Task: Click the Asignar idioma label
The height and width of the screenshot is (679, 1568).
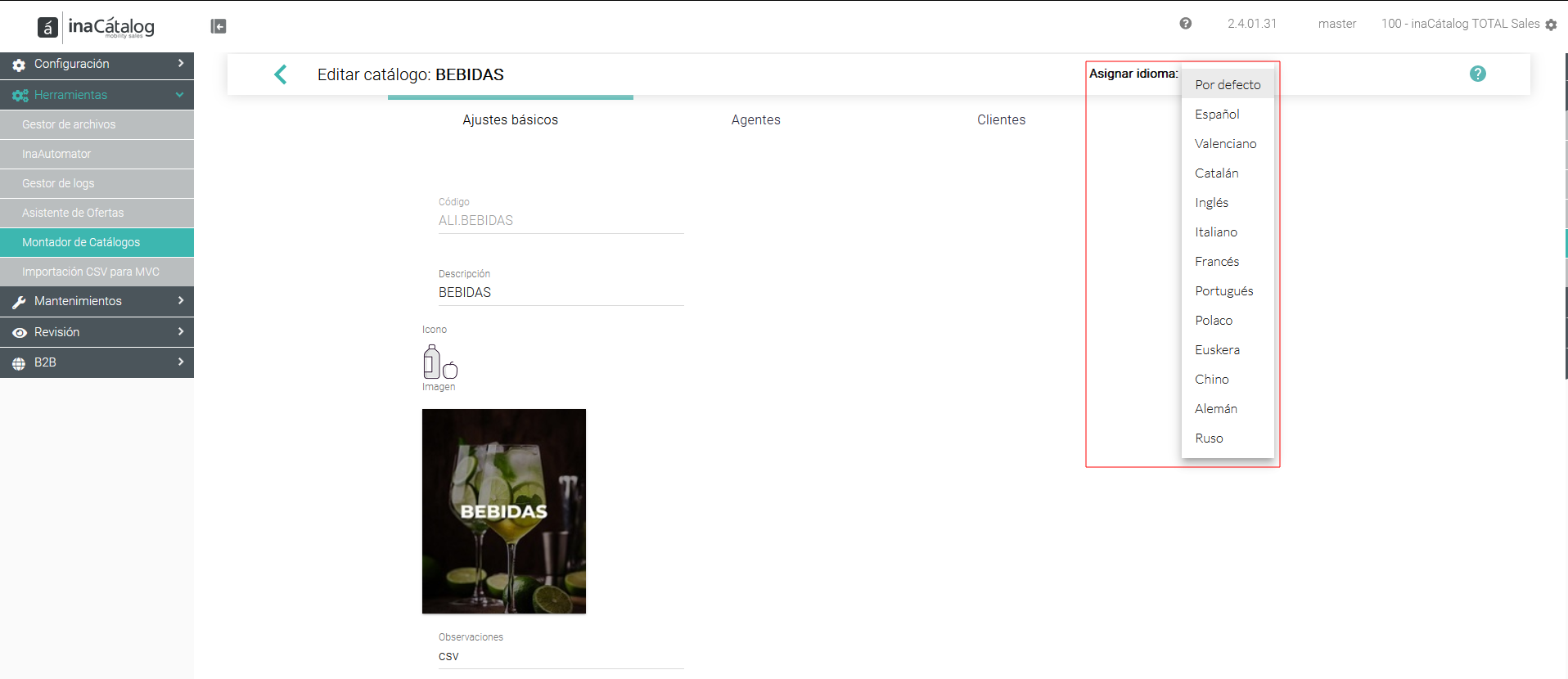Action: coord(1133,74)
